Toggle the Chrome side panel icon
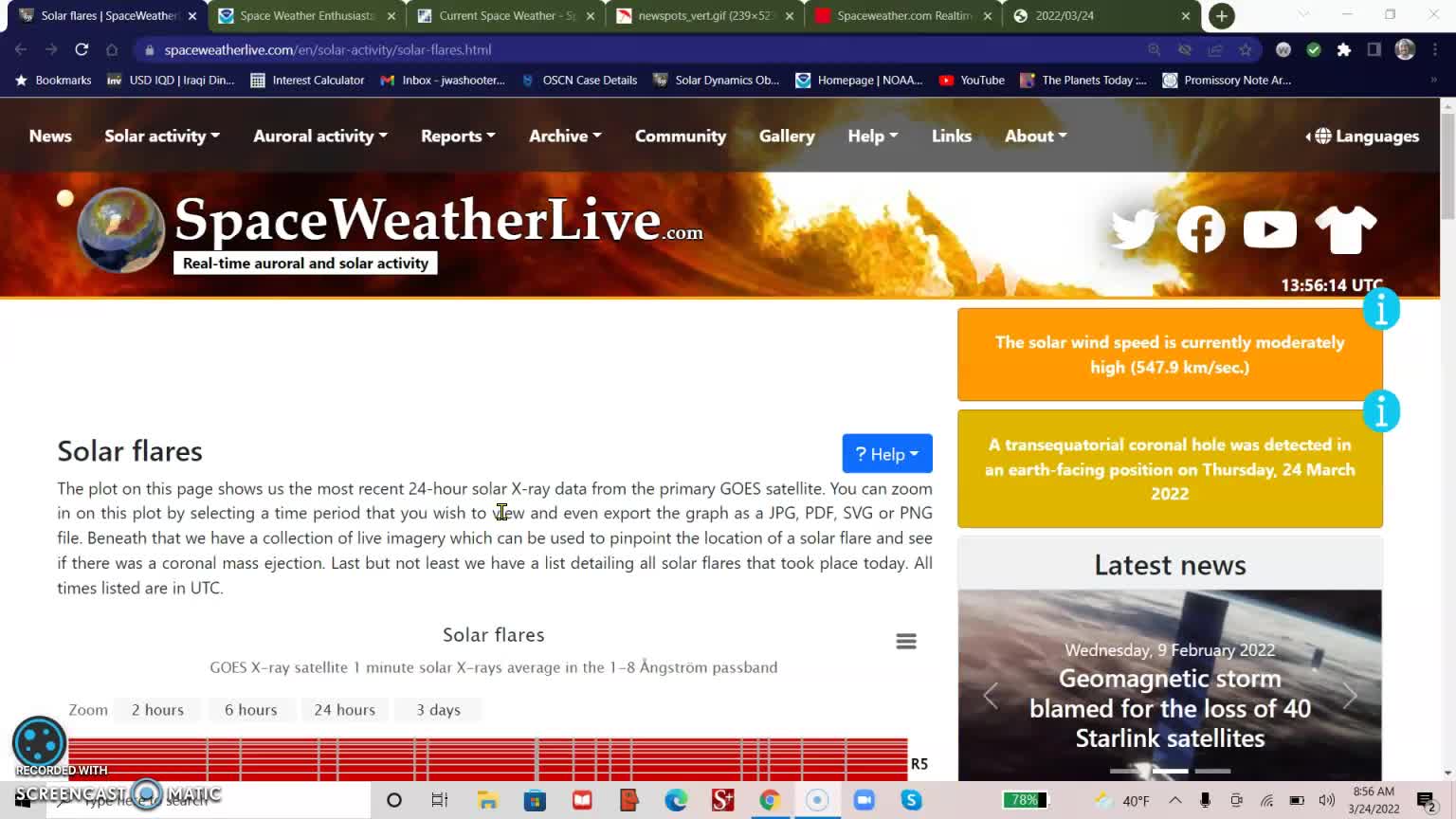 point(1374,49)
